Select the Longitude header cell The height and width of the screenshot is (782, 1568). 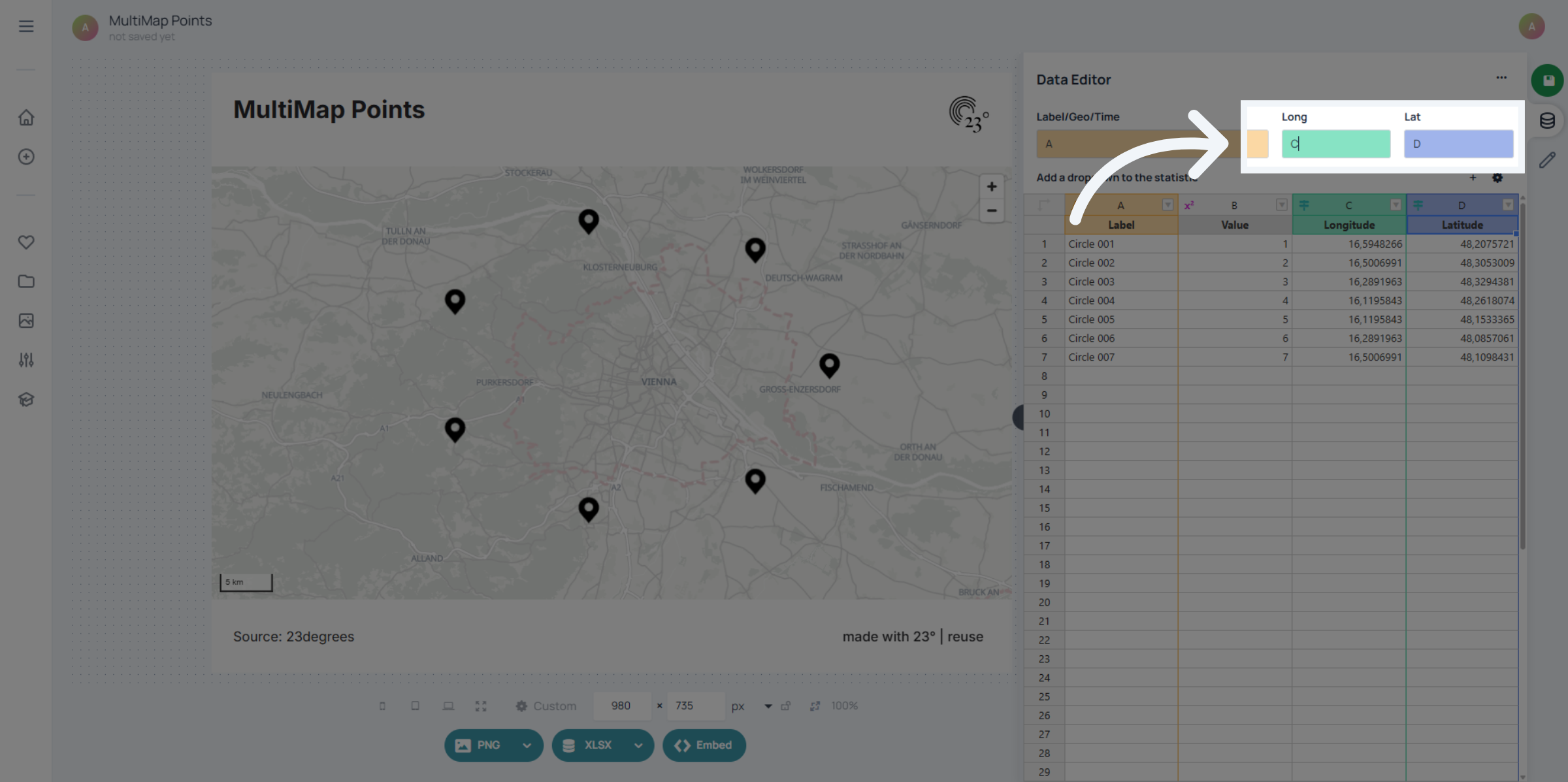[x=1349, y=225]
